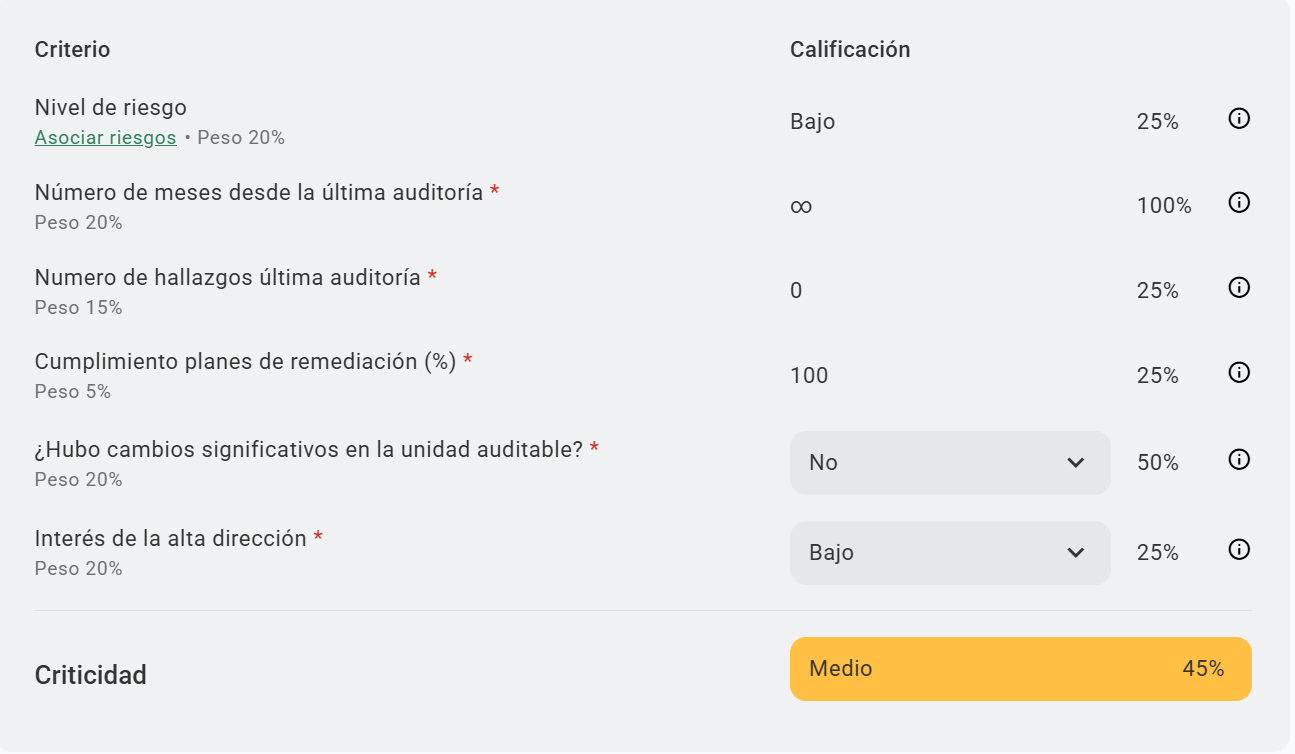
Task: Click the Bajo rating for Nivel de riesgo
Action: pos(812,122)
